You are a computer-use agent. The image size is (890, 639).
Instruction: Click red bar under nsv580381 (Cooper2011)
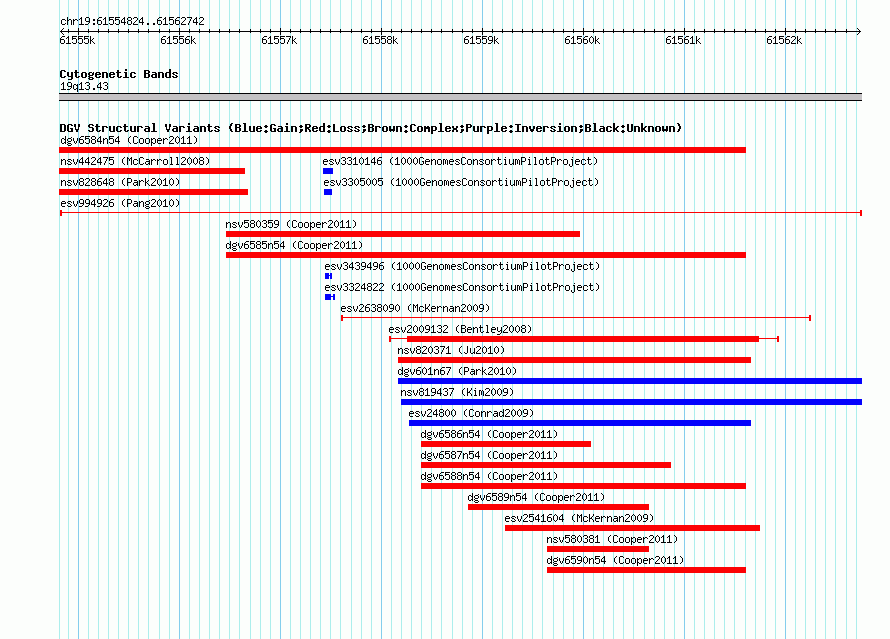pyautogui.click(x=598, y=549)
